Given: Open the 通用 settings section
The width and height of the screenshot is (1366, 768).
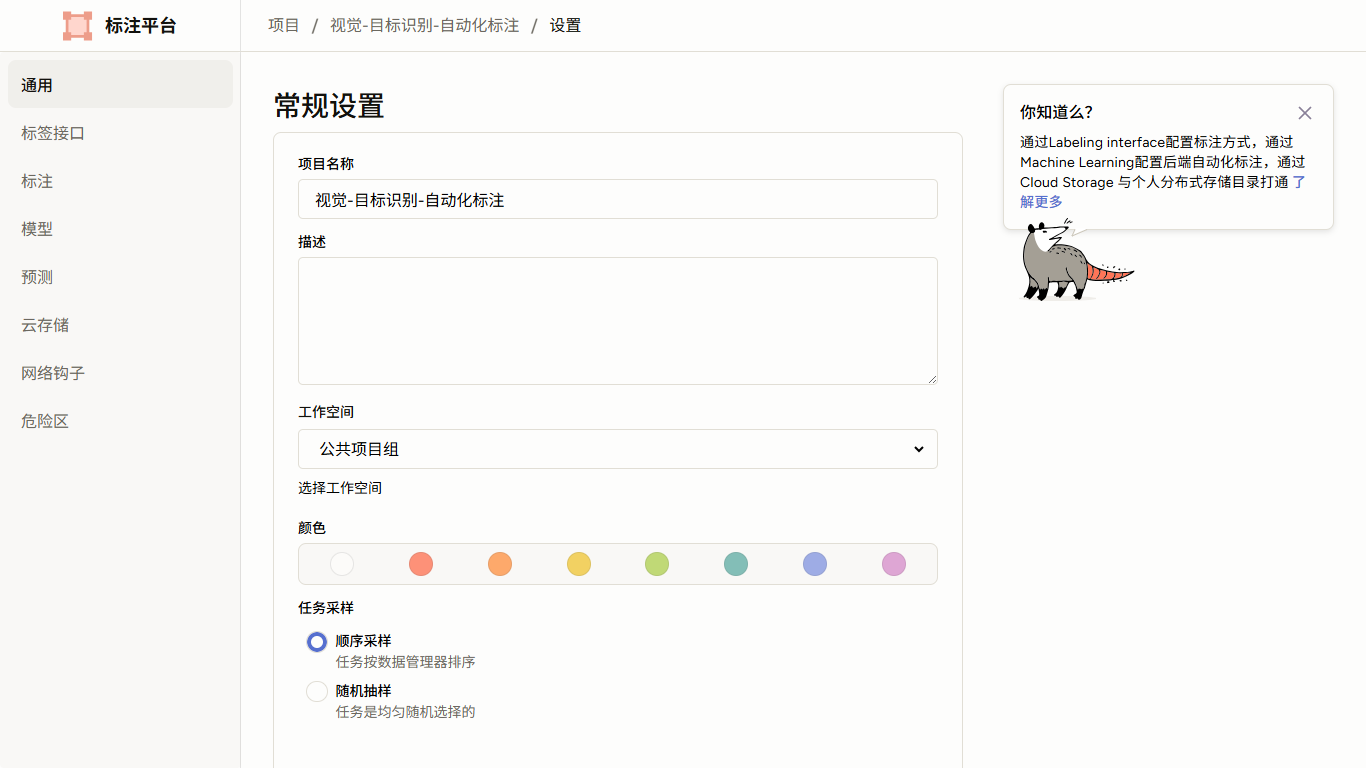Looking at the screenshot, I should pyautogui.click(x=120, y=84).
